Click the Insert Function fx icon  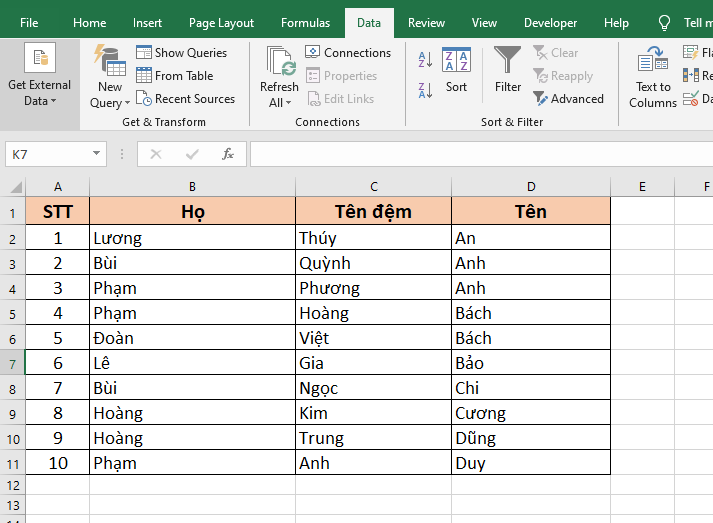[228, 154]
